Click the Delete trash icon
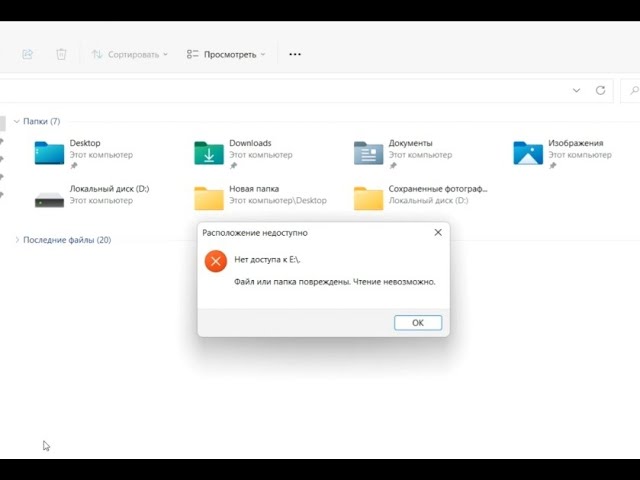This screenshot has height=480, width=640. click(x=61, y=54)
